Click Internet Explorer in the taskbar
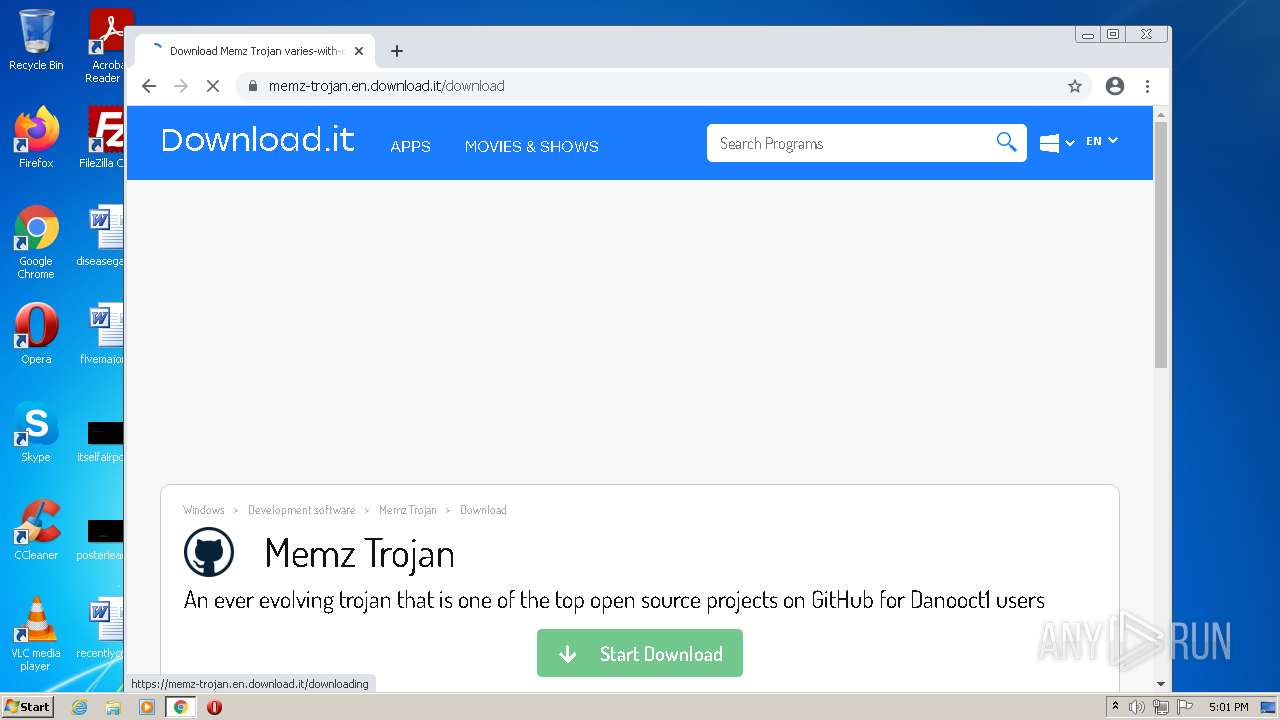The height and width of the screenshot is (720, 1280). point(80,707)
